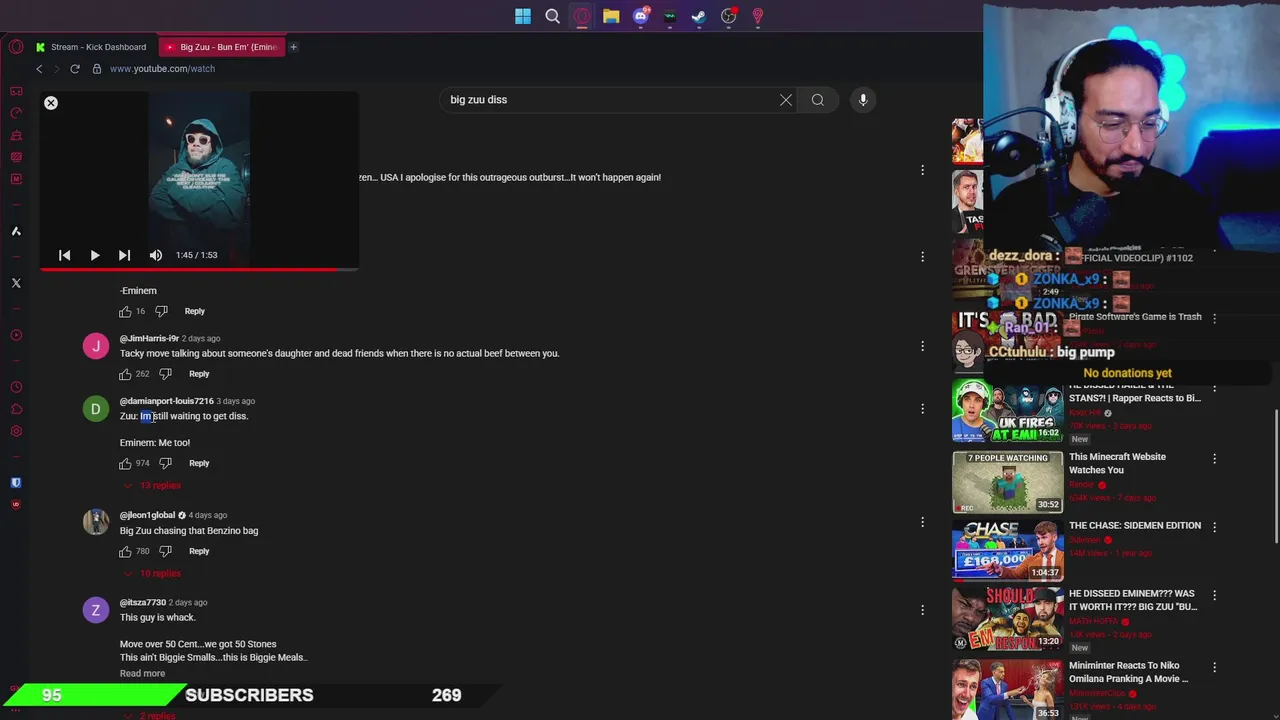
Task: Expand 'Read more' on itsza7730's comment
Action: [x=142, y=673]
